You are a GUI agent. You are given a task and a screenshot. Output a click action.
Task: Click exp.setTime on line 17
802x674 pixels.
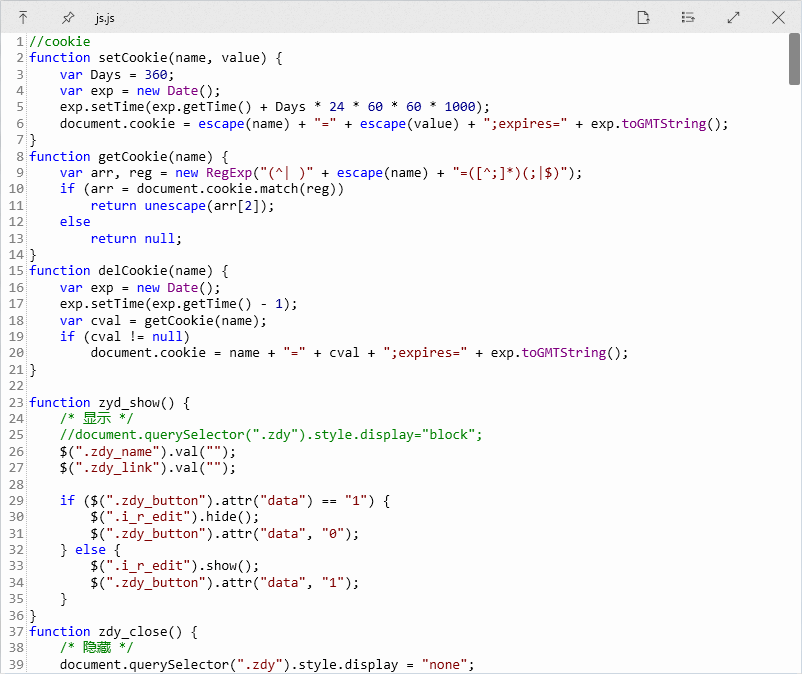click(x=102, y=304)
